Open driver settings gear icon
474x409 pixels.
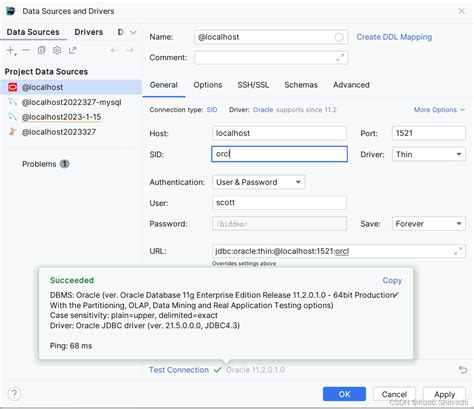pos(57,50)
